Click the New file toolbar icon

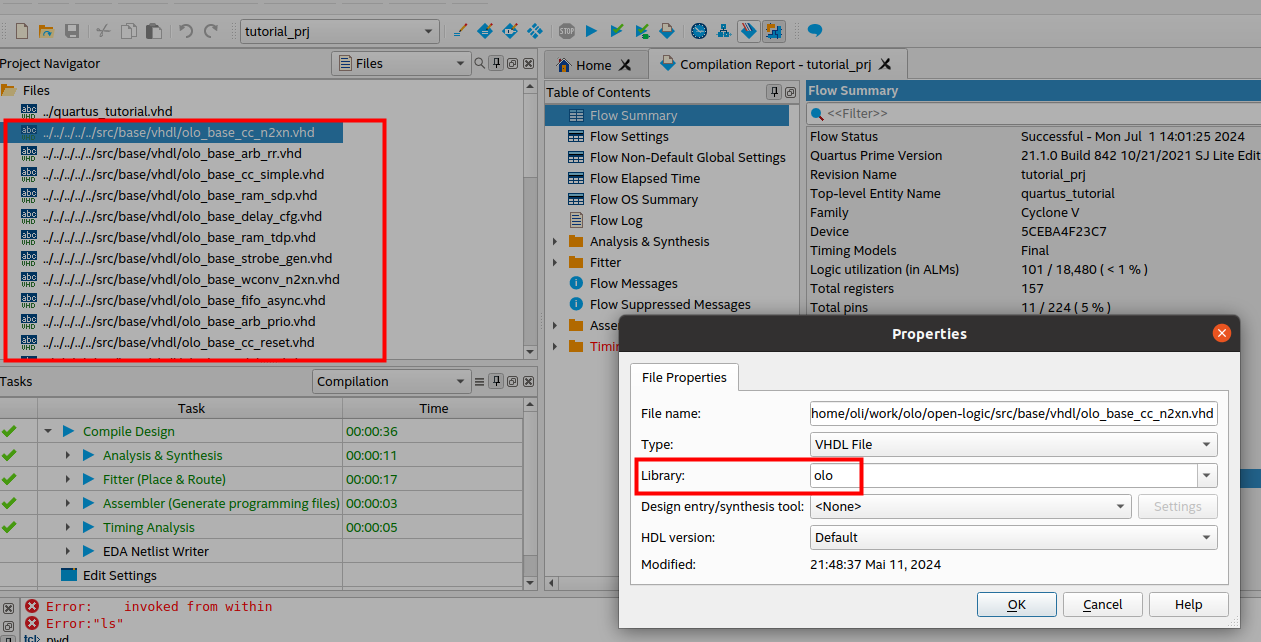pos(21,31)
